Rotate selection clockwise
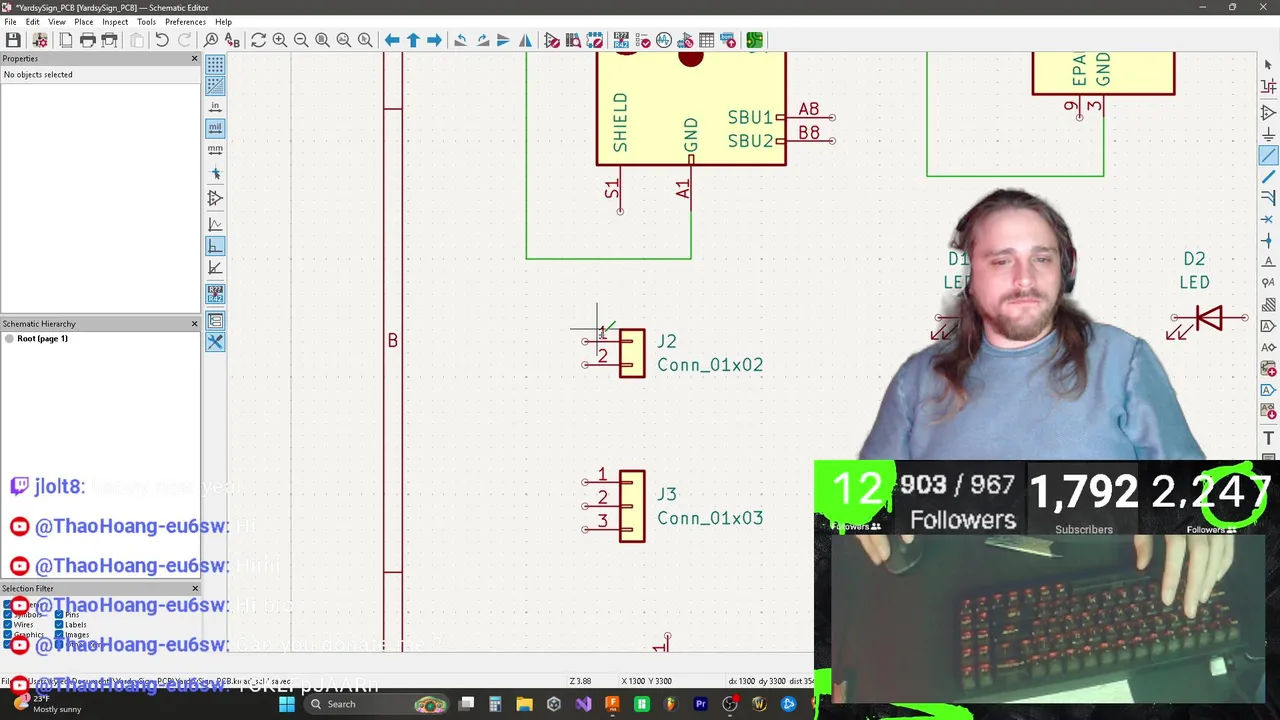The image size is (1280, 720). pos(482,40)
